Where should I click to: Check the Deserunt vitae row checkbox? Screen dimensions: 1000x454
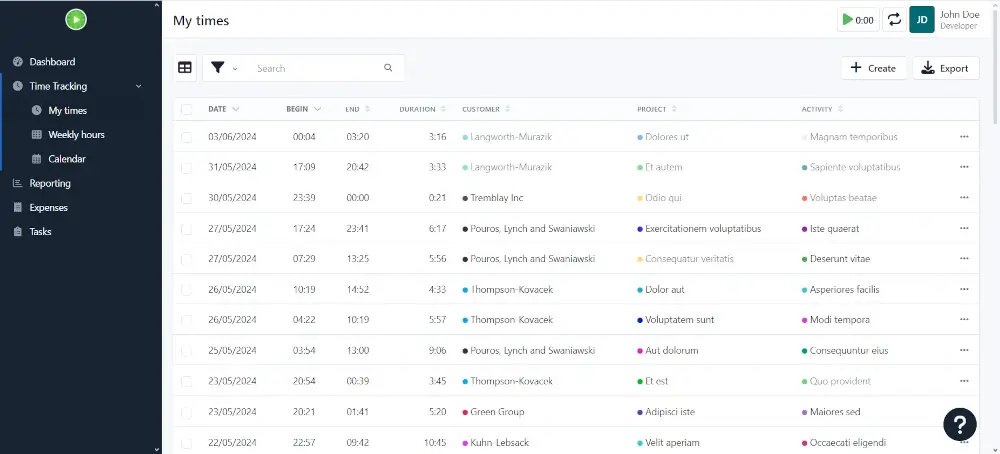click(186, 260)
